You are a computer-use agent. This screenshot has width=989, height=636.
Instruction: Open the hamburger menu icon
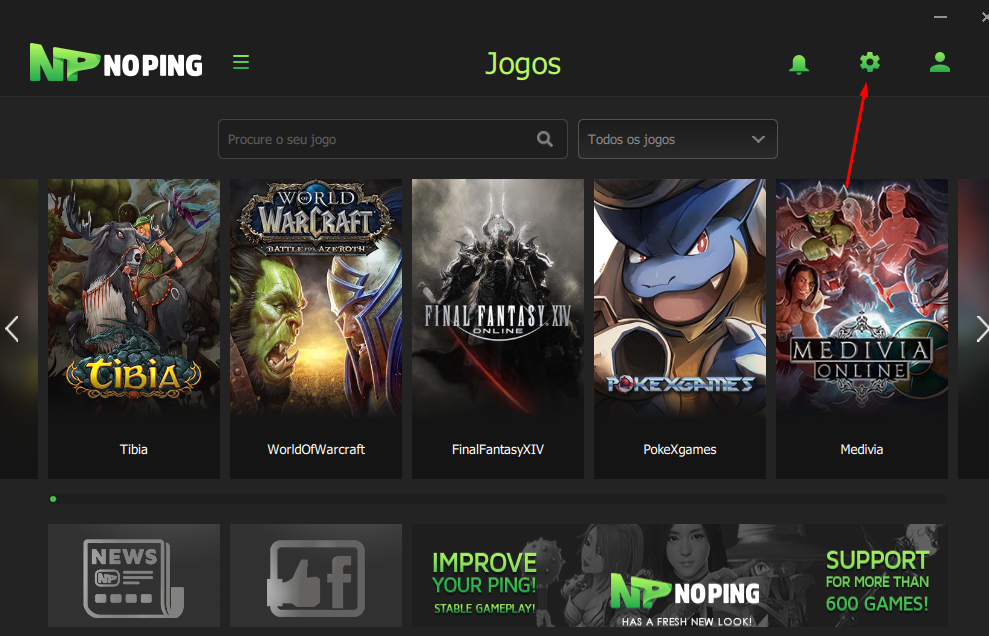pos(241,62)
